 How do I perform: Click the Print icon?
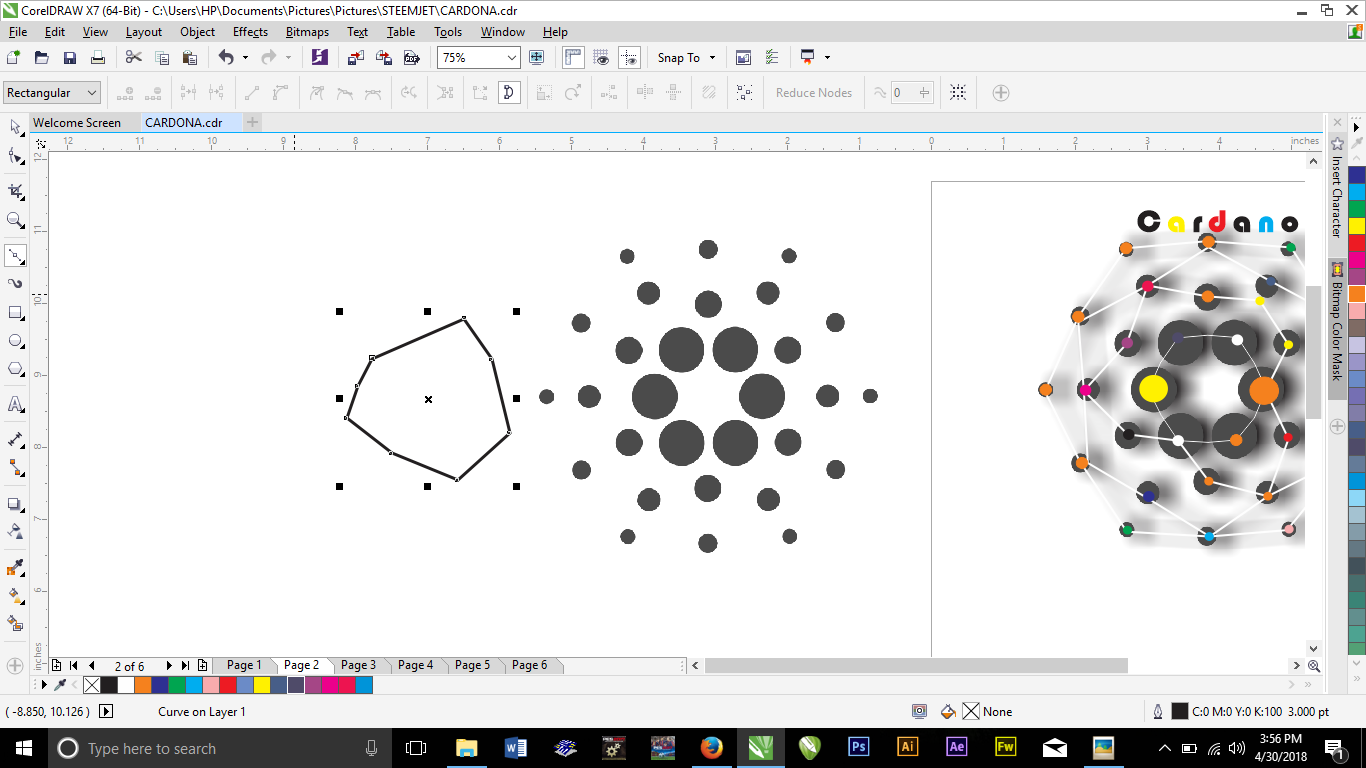pyautogui.click(x=98, y=58)
